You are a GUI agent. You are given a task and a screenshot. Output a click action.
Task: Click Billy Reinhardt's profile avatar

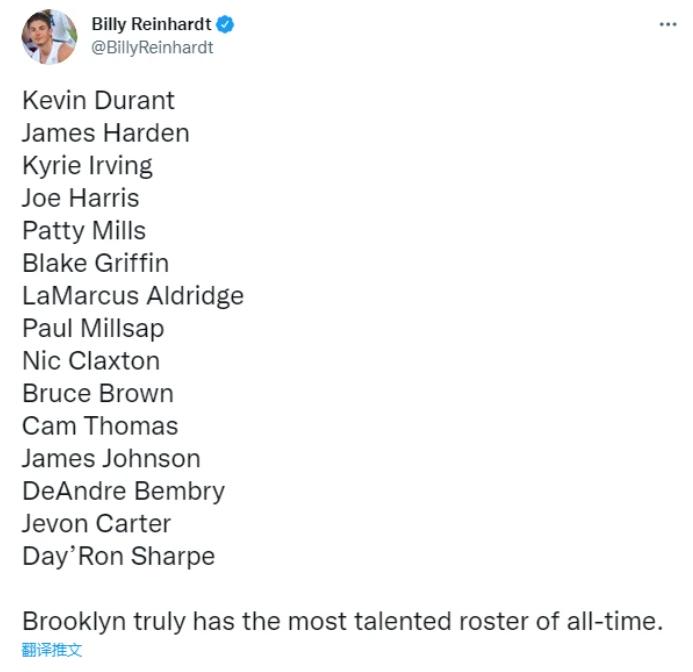[50, 37]
